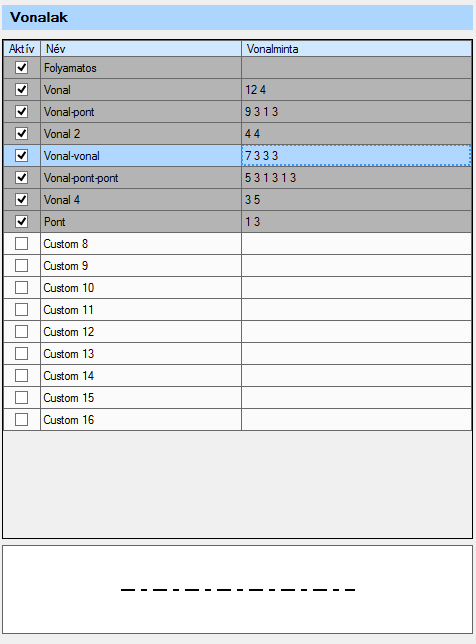Activate the Custom 9 checkbox
This screenshot has height=644, width=476.
[21, 266]
